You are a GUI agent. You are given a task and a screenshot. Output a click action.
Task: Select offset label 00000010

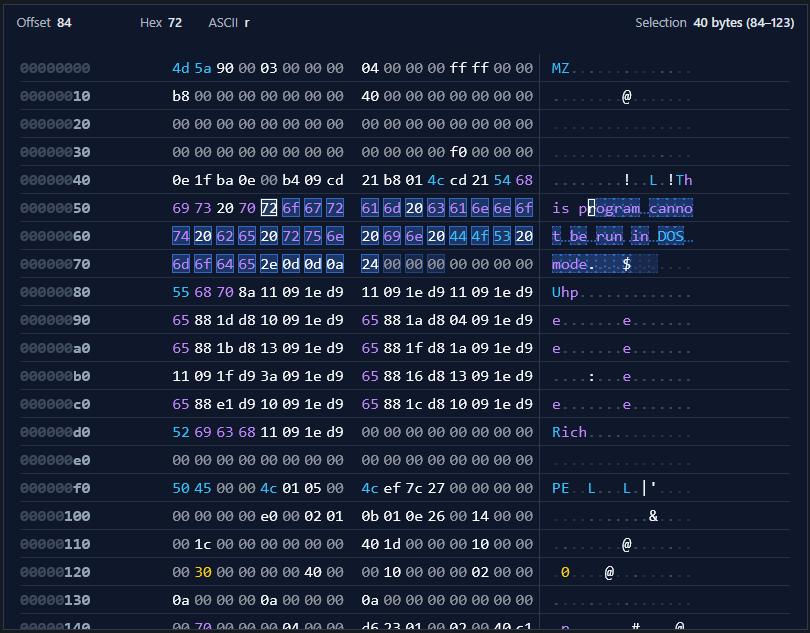pos(55,96)
